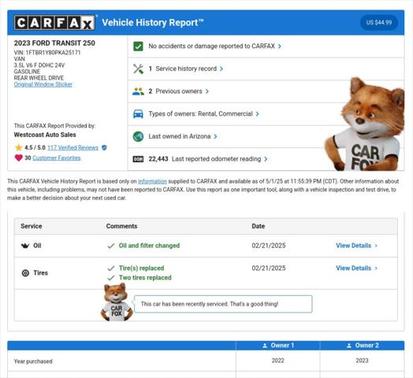Image resolution: width=413 pixels, height=378 pixels.
Task: Click the US $44.99 price button
Action: coord(379,23)
